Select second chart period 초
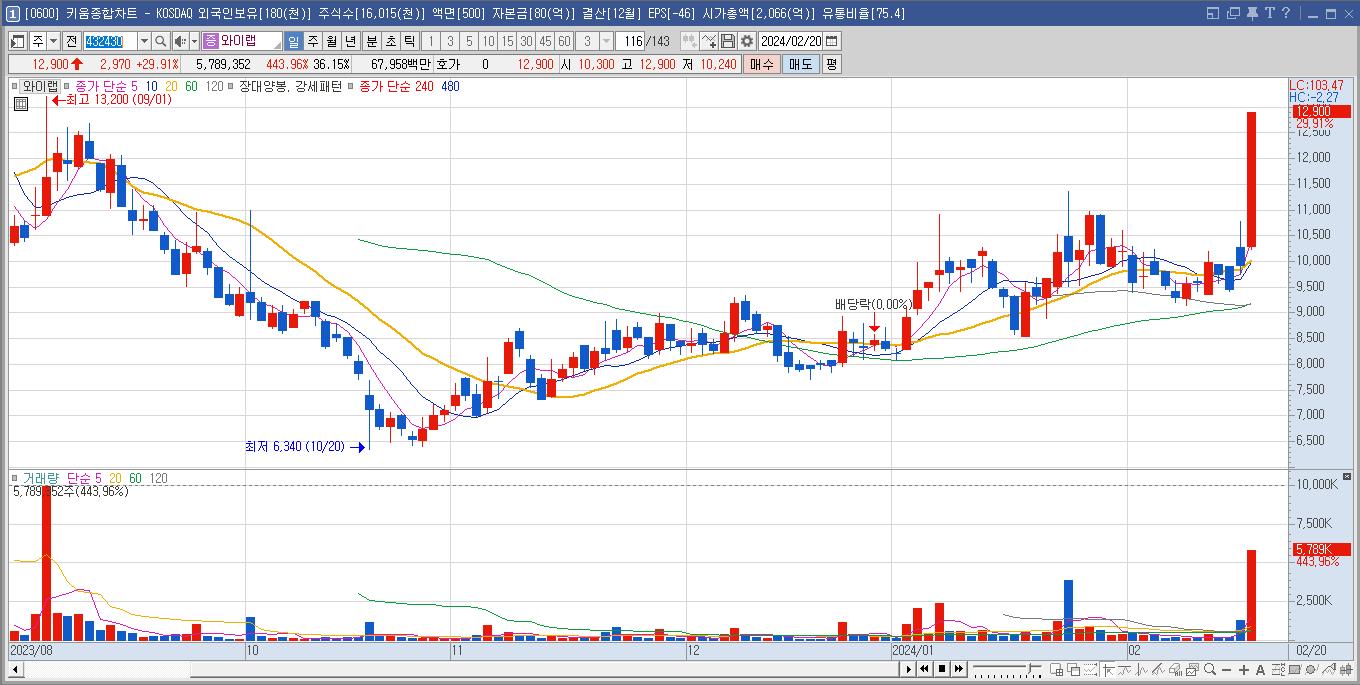 (x=391, y=41)
